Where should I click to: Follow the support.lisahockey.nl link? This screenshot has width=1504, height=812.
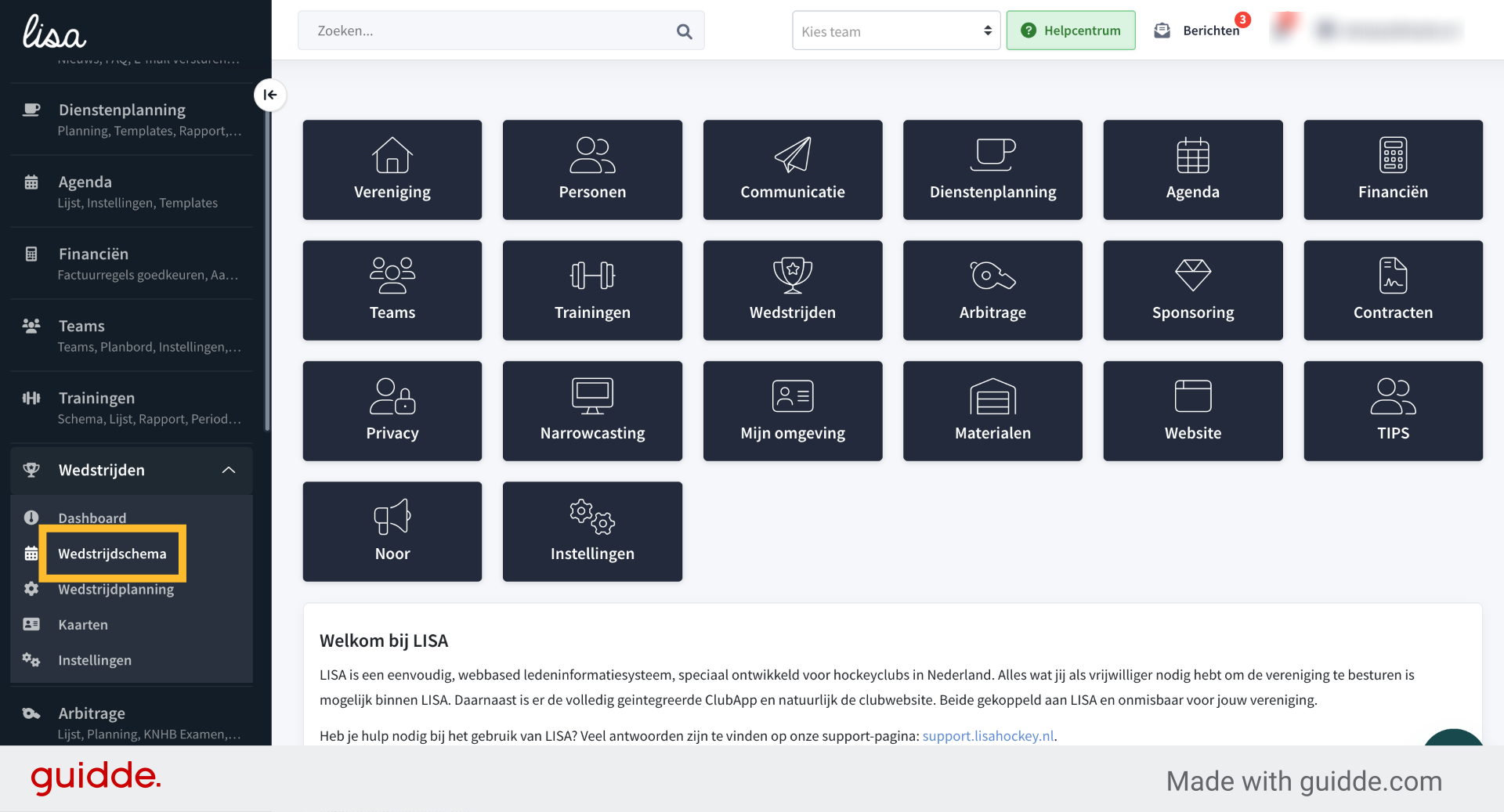click(x=988, y=736)
